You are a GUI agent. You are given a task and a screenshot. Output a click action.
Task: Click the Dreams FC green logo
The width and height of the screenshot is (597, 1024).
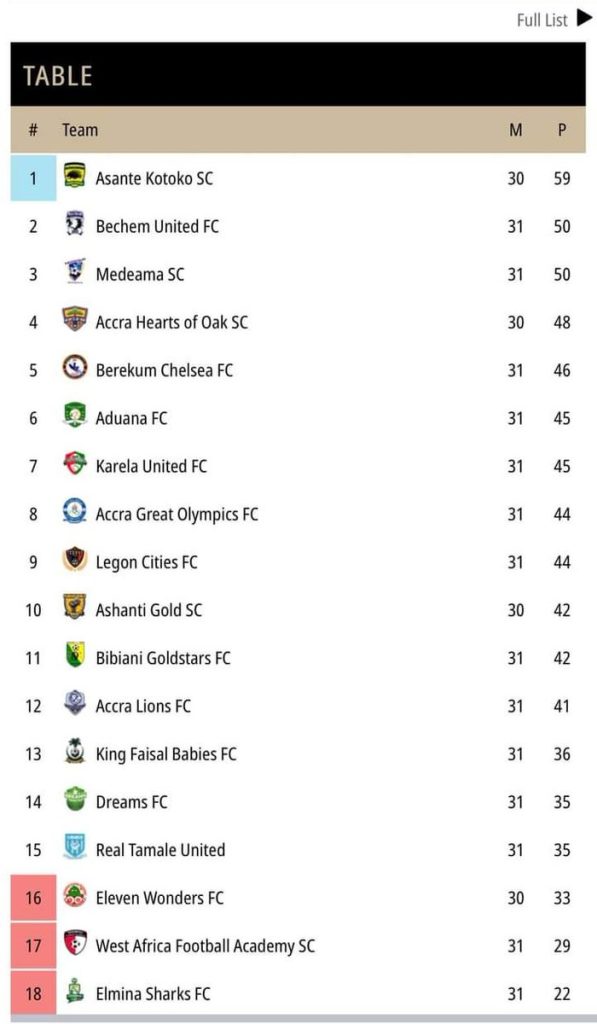point(75,800)
